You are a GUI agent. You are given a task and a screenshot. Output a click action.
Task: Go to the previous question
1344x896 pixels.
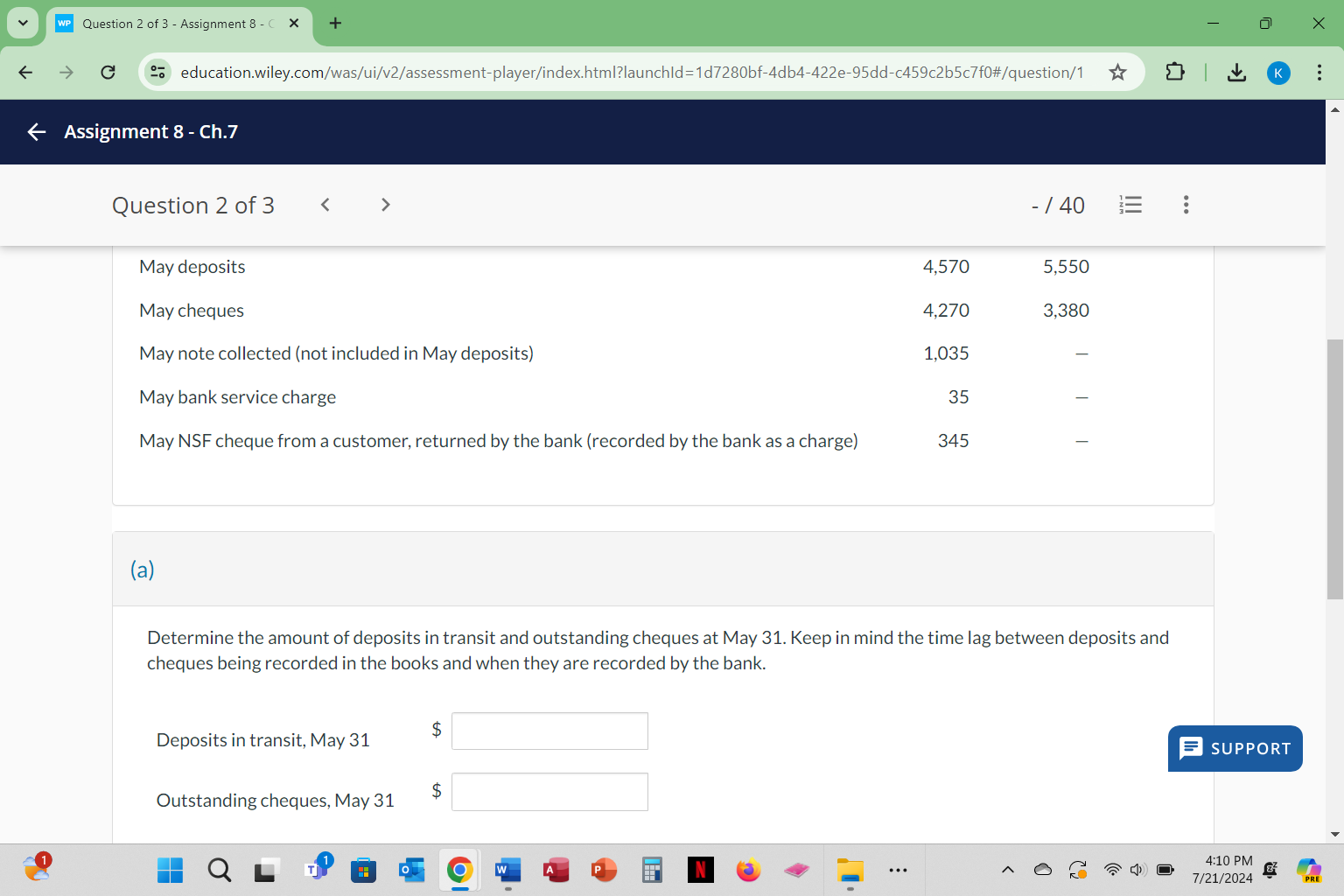pyautogui.click(x=325, y=205)
